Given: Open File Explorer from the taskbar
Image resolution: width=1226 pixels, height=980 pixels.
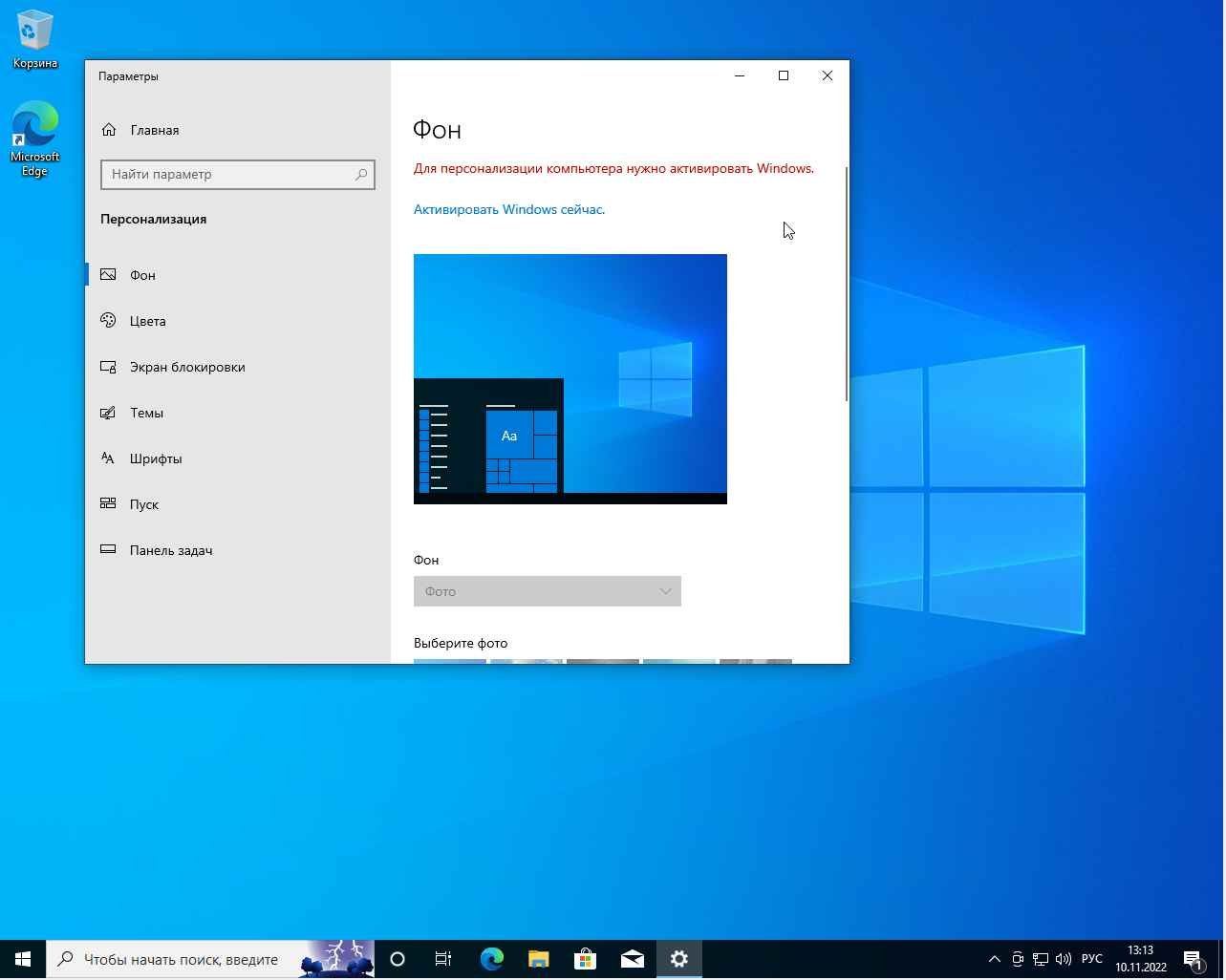Looking at the screenshot, I should click(x=538, y=959).
